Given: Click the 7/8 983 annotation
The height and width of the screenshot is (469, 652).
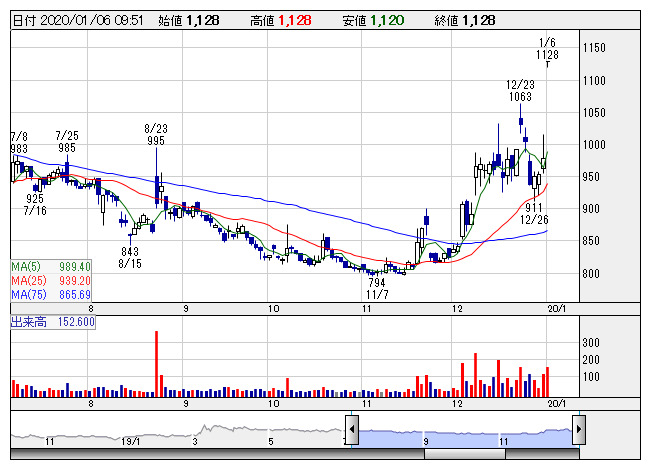Looking at the screenshot, I should point(19,143).
